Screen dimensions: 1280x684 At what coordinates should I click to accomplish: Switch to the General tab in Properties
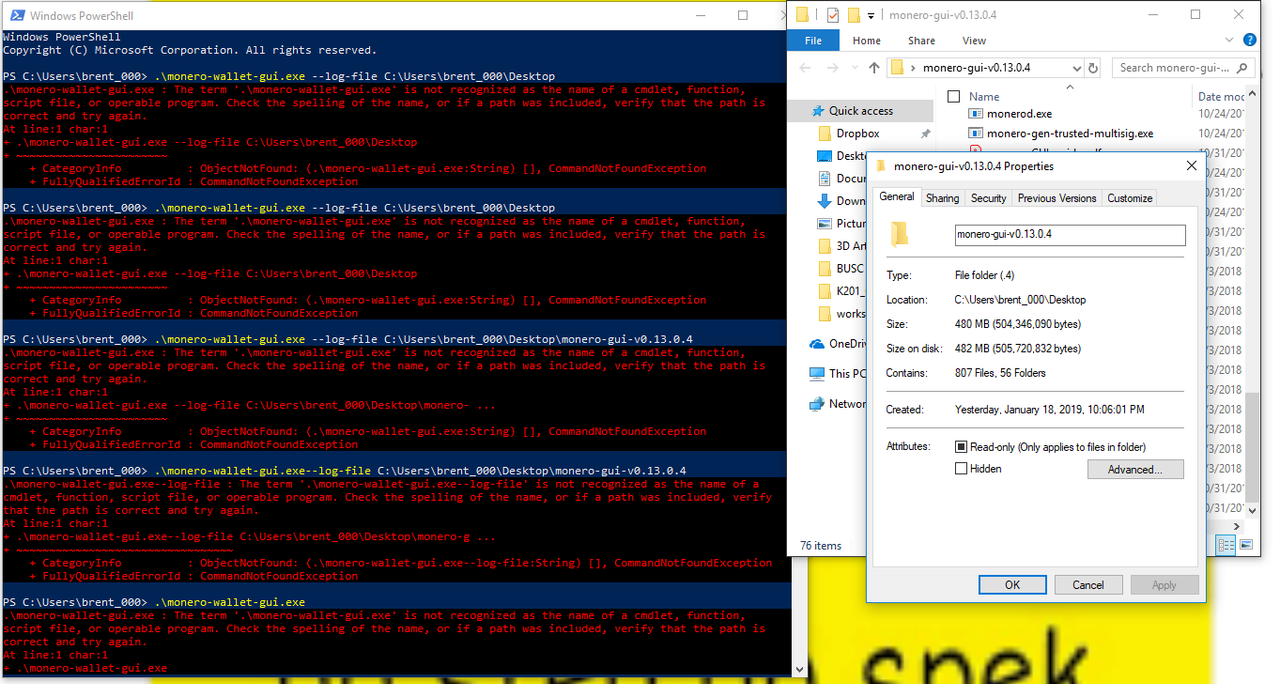tap(897, 197)
